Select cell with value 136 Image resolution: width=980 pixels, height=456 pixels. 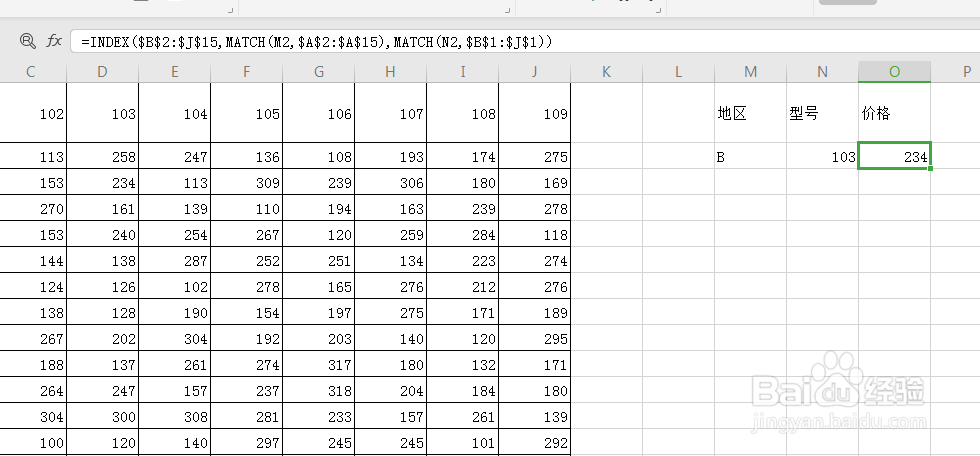click(x=246, y=156)
